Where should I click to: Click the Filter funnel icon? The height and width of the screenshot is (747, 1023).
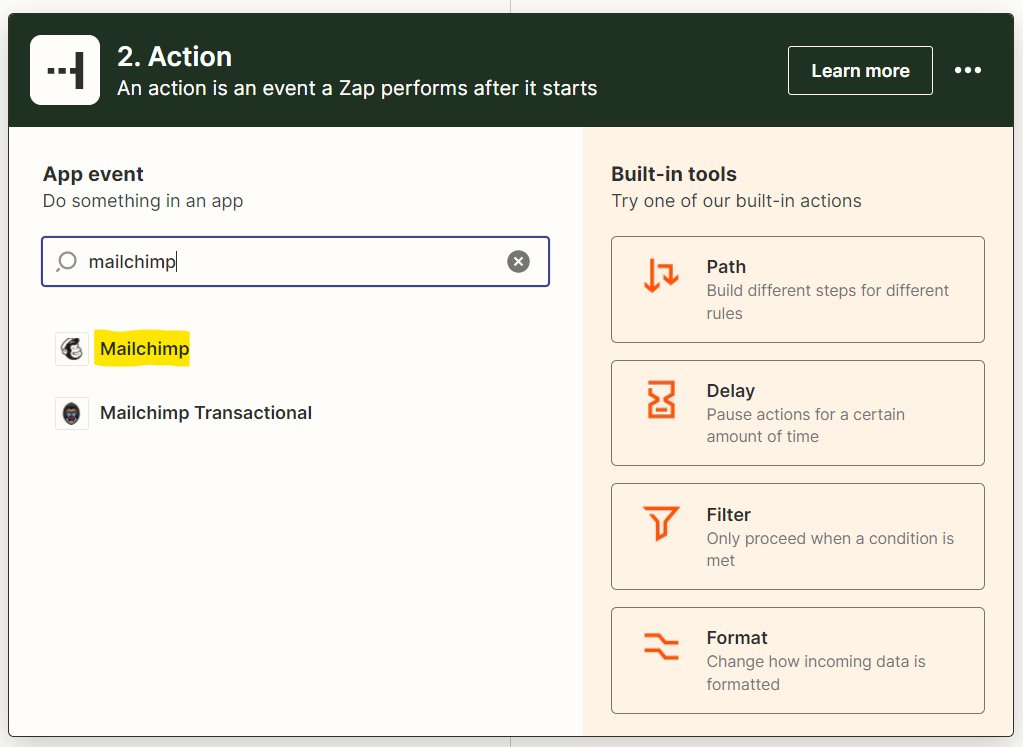661,523
